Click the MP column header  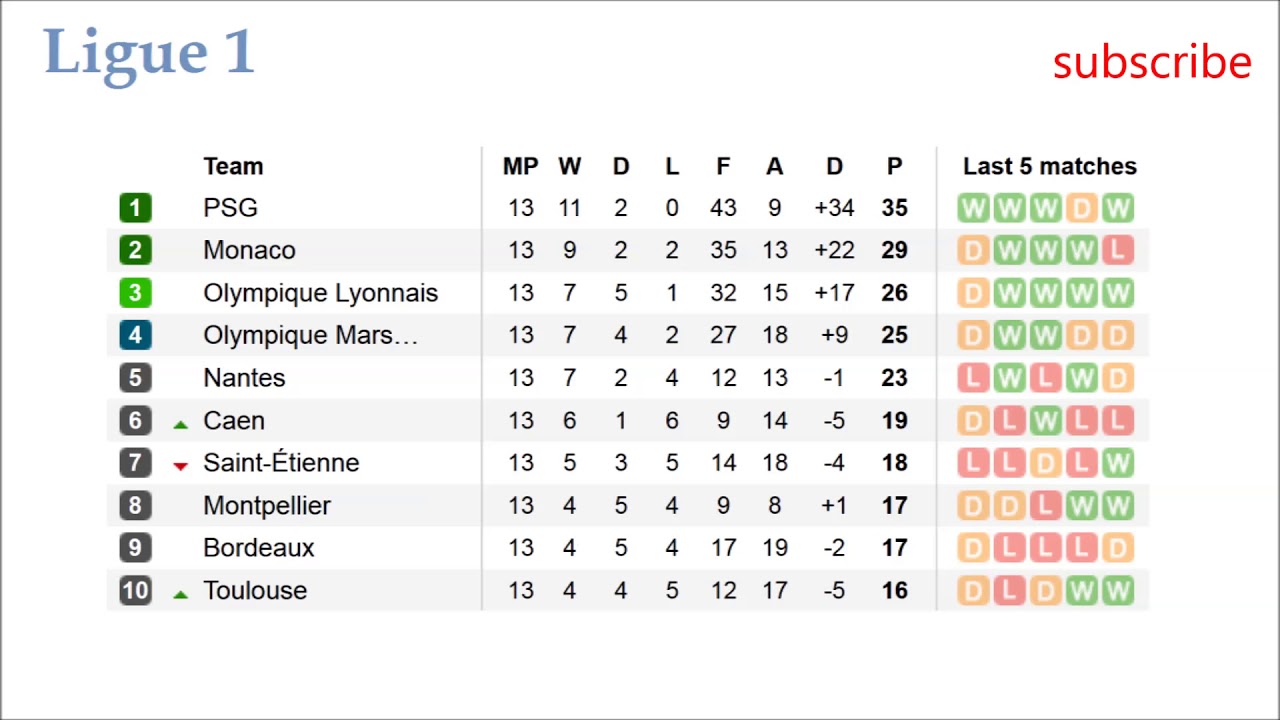pos(520,166)
